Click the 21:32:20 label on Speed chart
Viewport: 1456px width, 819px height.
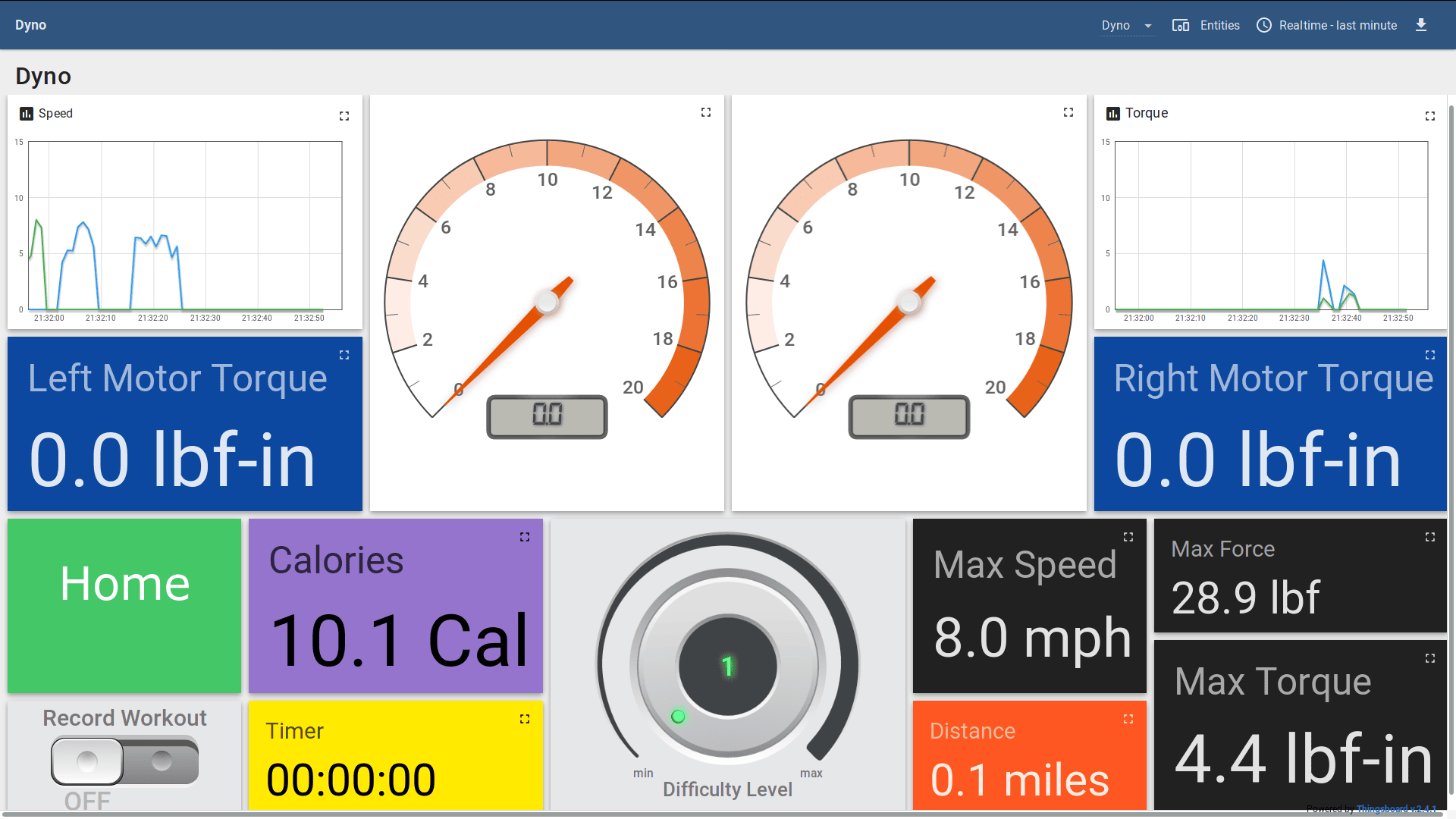153,318
